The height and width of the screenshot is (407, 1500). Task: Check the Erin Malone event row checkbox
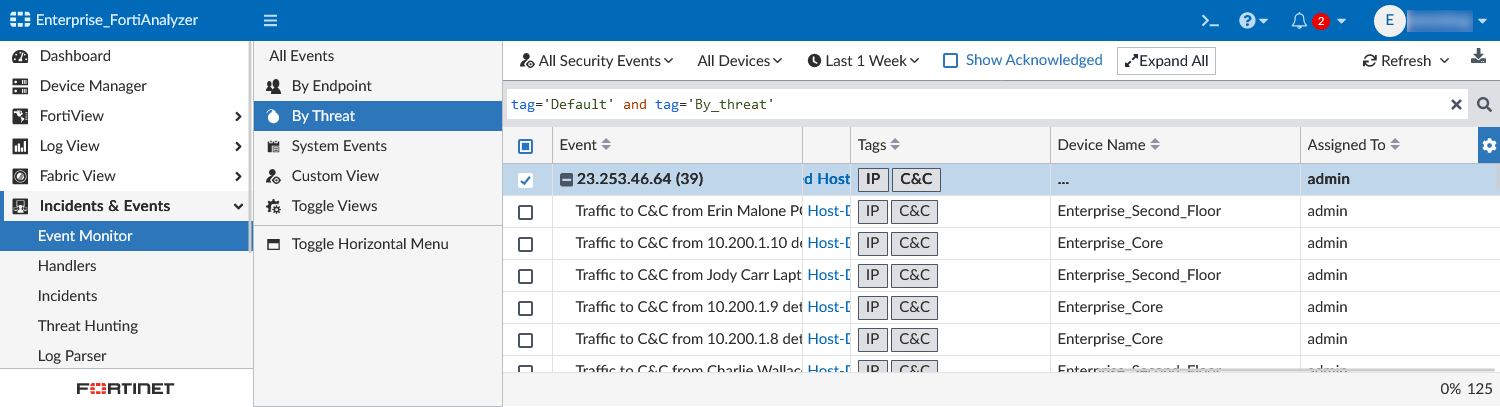click(x=526, y=212)
